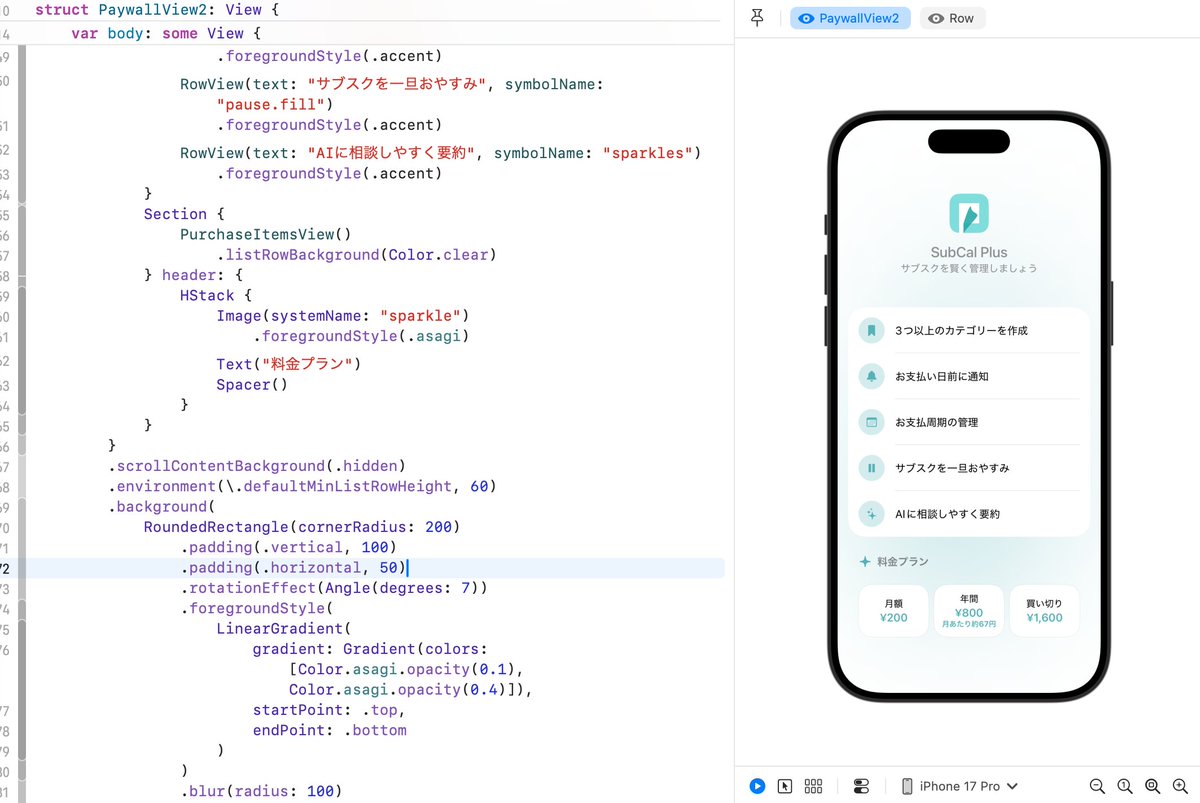Tap the bookmark icon in category row
This screenshot has height=803, width=1200.
pyautogui.click(x=871, y=330)
